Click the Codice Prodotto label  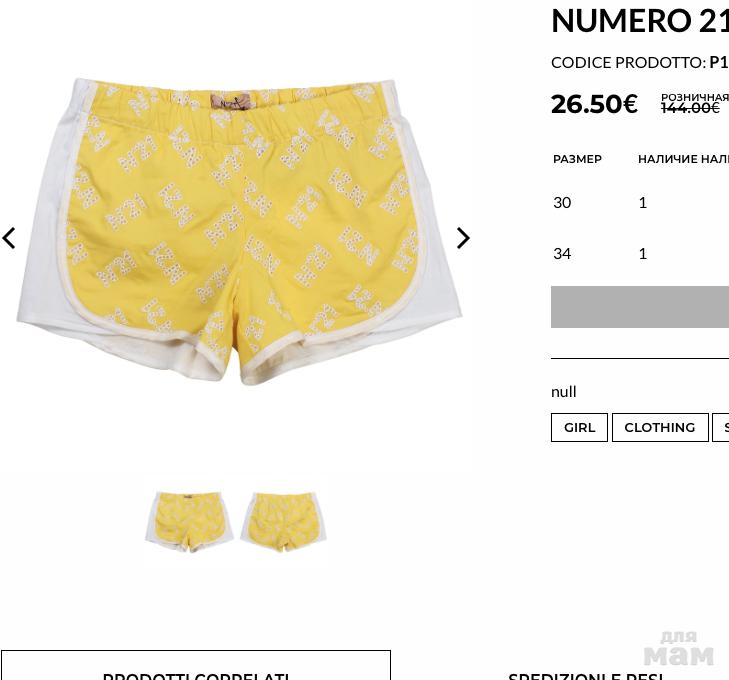(629, 62)
